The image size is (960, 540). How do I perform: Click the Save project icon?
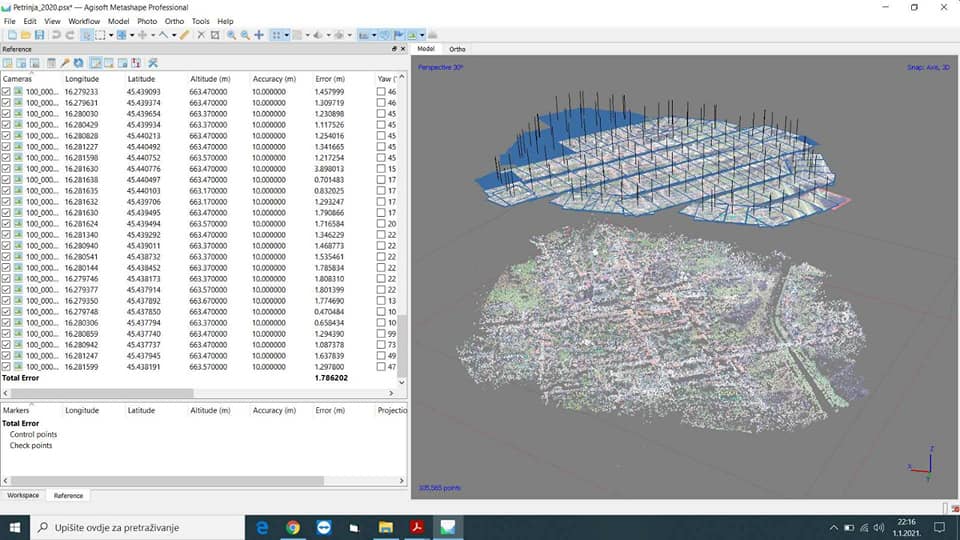pyautogui.click(x=39, y=35)
